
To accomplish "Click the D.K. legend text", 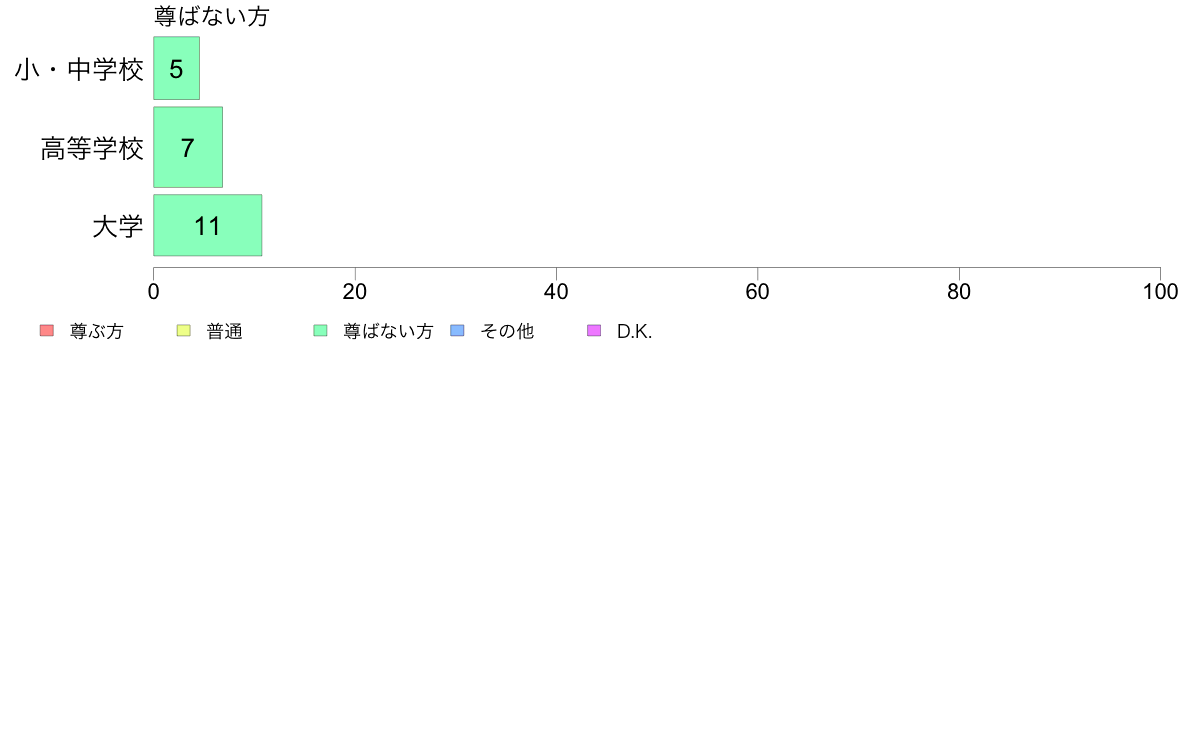I will [x=634, y=331].
